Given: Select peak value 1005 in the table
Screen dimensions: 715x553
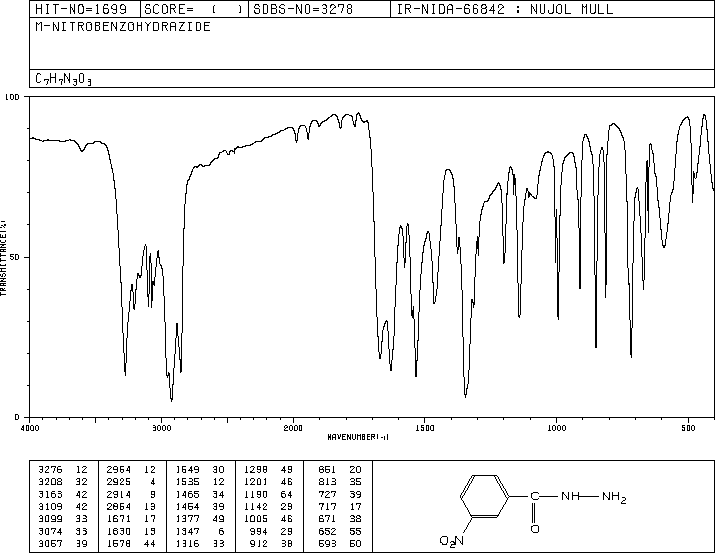Looking at the screenshot, I should (256, 519).
